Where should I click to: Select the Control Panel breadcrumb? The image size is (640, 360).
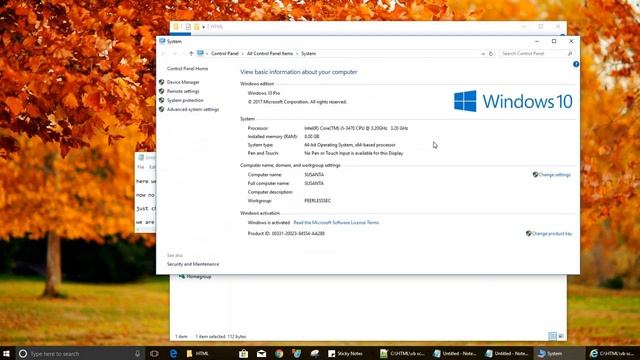pos(224,53)
